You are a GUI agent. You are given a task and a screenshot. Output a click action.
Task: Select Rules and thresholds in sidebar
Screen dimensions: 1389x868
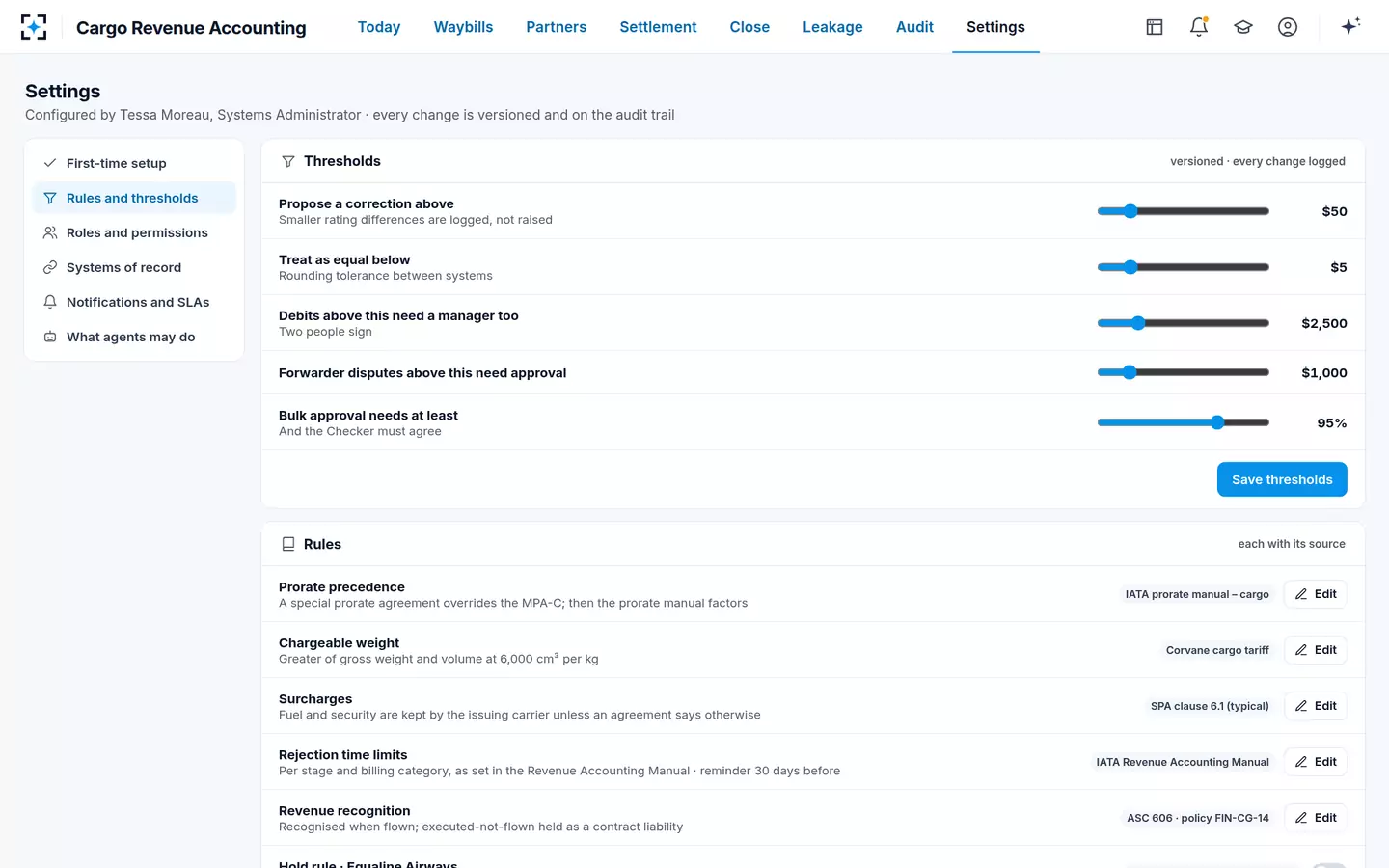pos(134,198)
